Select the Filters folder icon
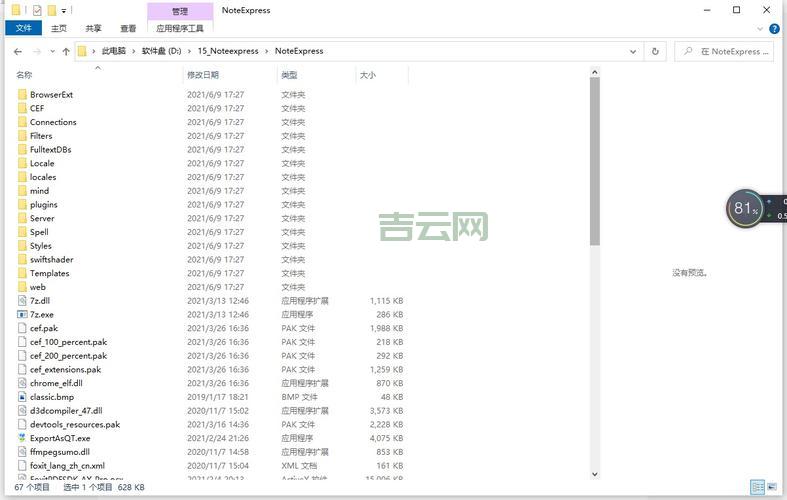787x500 pixels. (22, 136)
